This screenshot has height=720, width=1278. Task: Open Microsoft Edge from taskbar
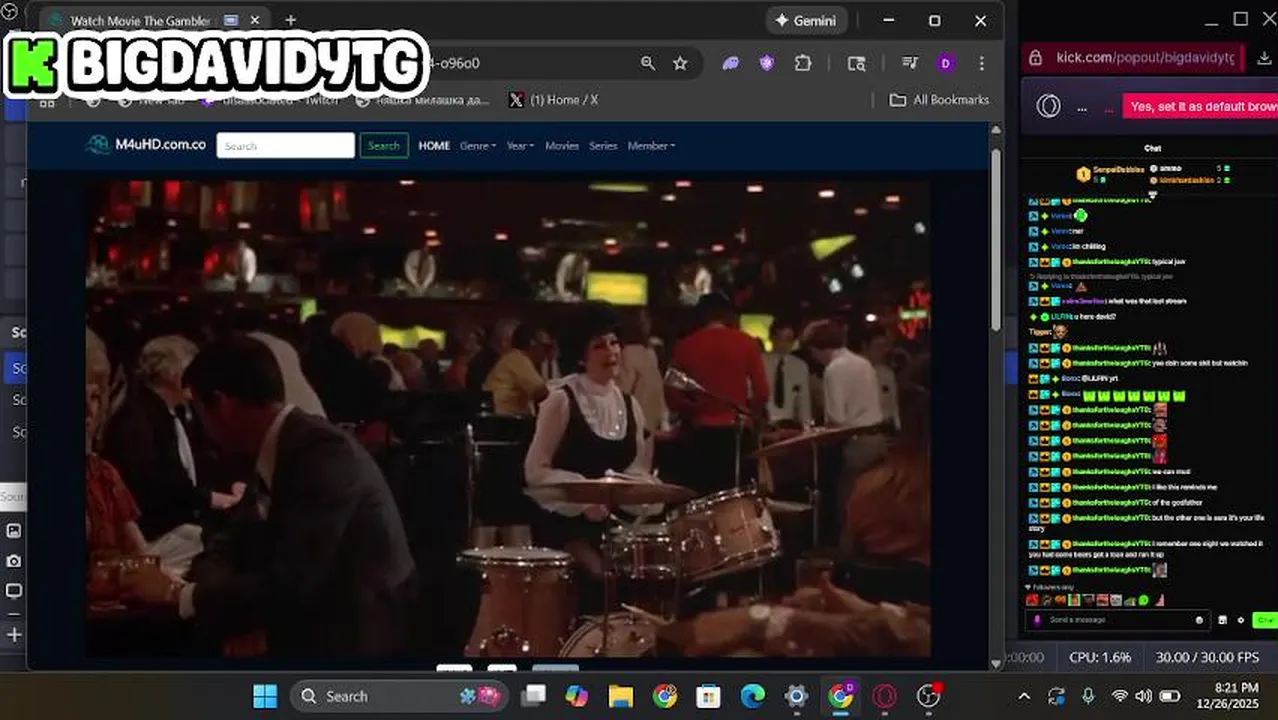point(753,696)
